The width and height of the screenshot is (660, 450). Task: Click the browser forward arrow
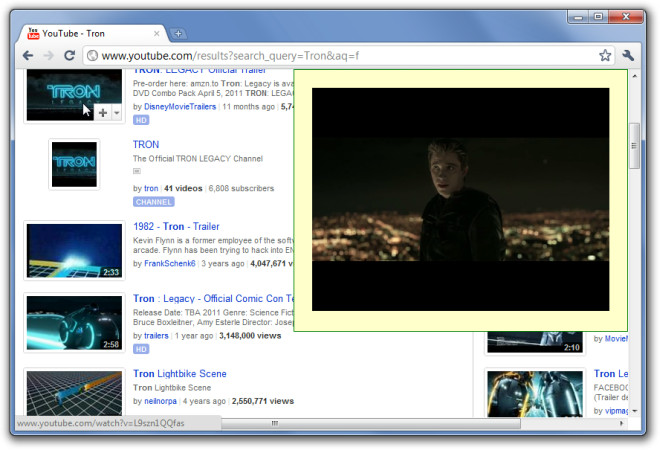pos(49,56)
